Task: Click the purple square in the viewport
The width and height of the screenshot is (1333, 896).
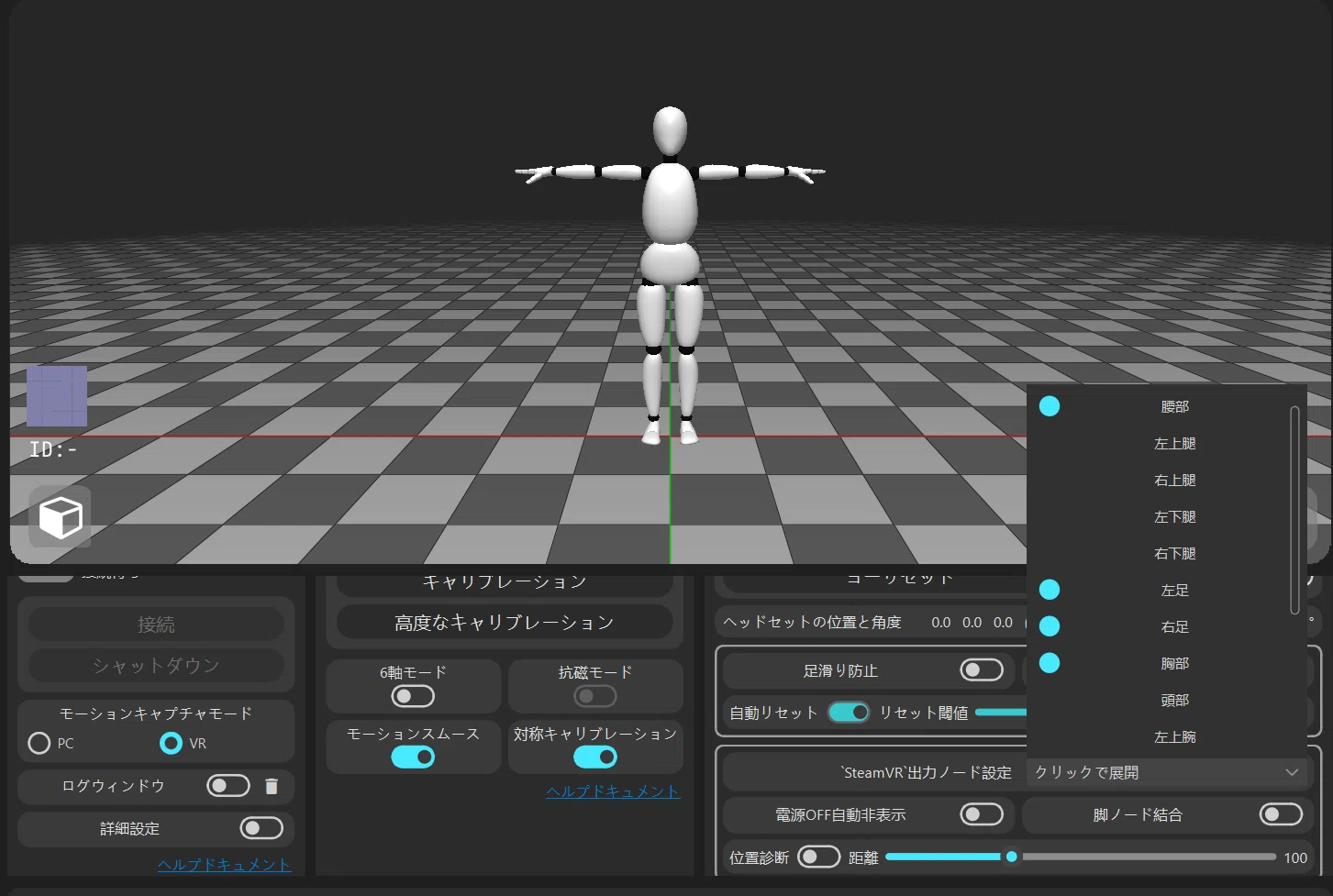Action: [x=57, y=396]
